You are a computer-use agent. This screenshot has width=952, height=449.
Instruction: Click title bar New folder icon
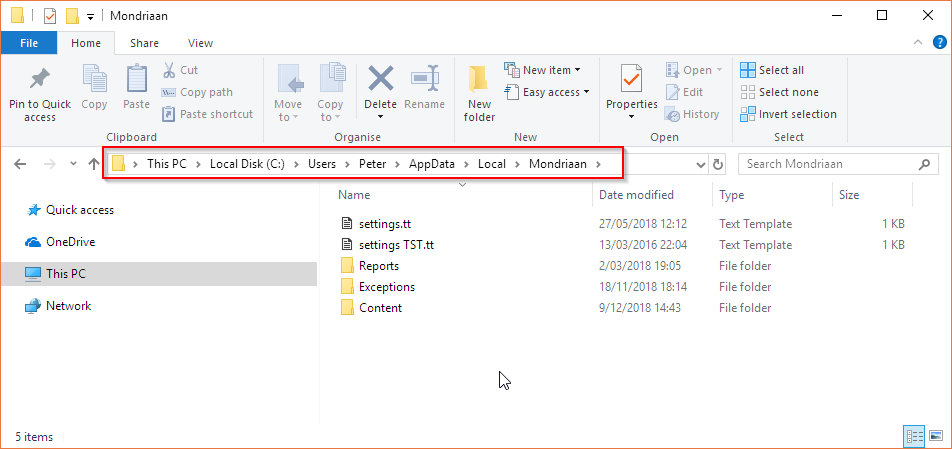click(72, 16)
